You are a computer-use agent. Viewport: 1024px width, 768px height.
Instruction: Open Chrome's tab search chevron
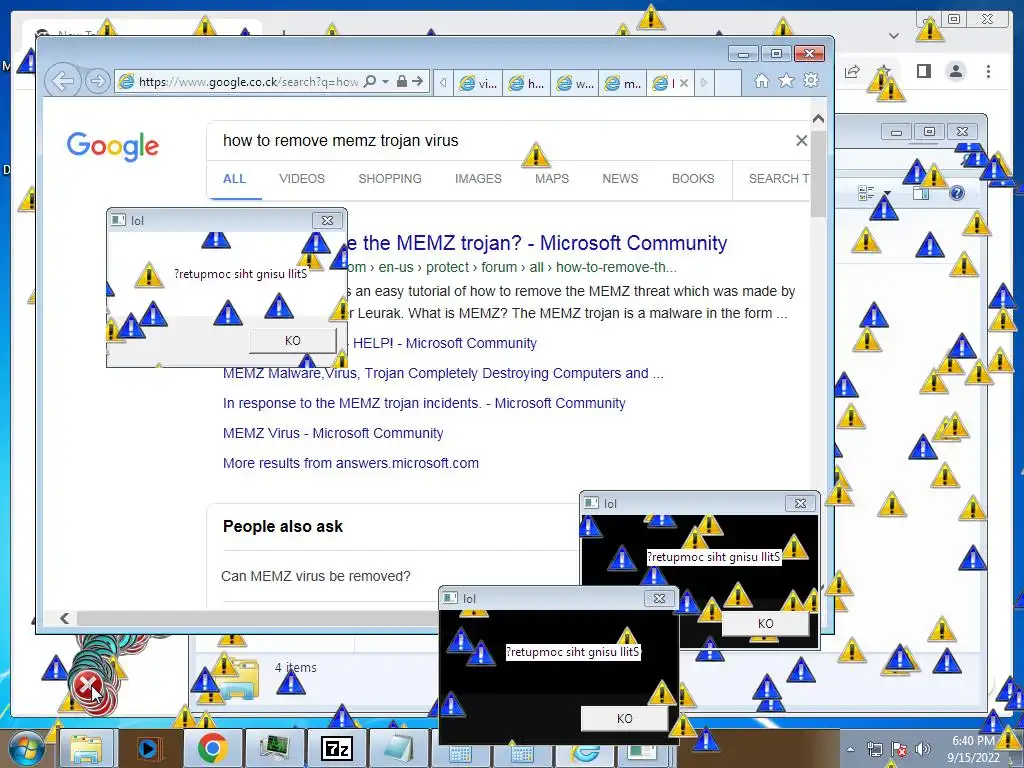point(894,36)
